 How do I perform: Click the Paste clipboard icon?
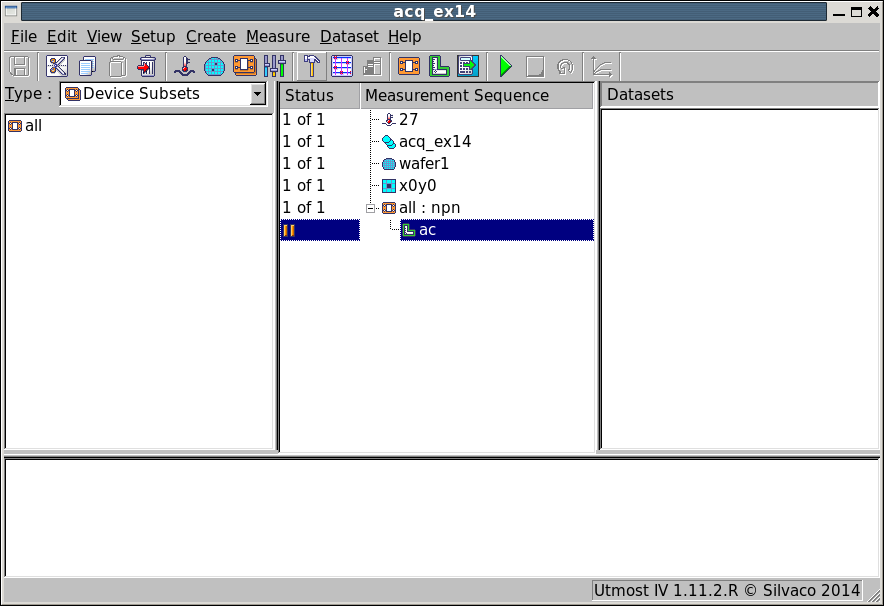pos(117,67)
